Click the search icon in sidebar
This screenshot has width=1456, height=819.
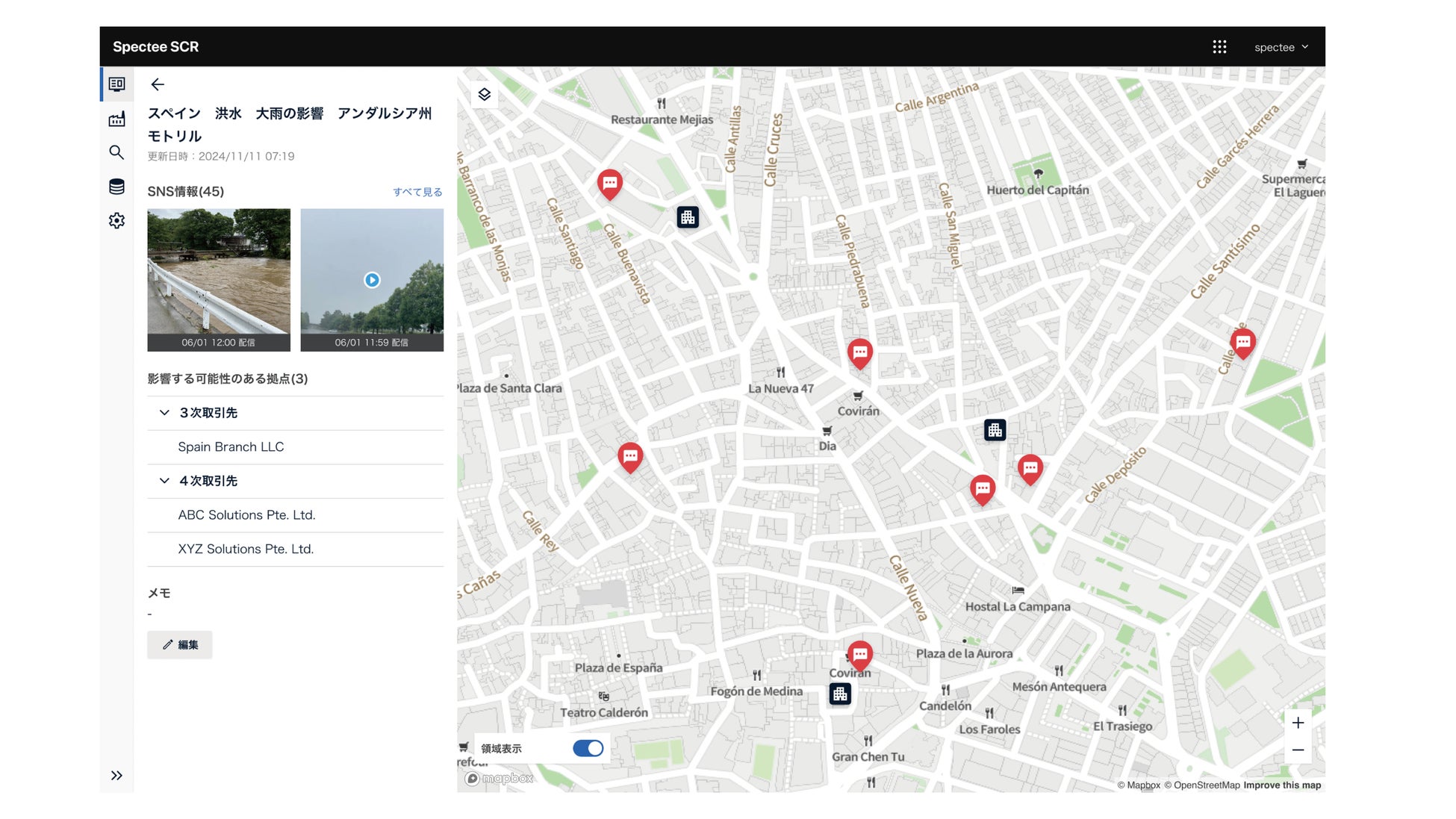116,152
